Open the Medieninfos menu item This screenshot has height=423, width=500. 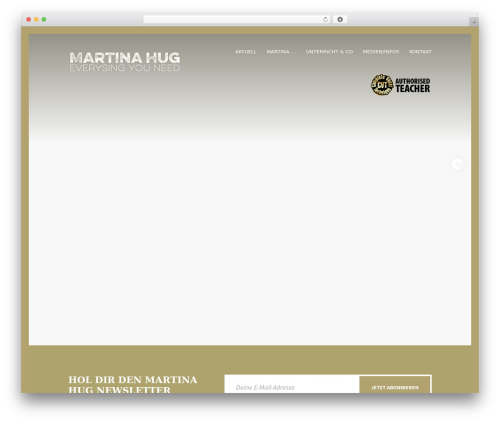coord(381,52)
